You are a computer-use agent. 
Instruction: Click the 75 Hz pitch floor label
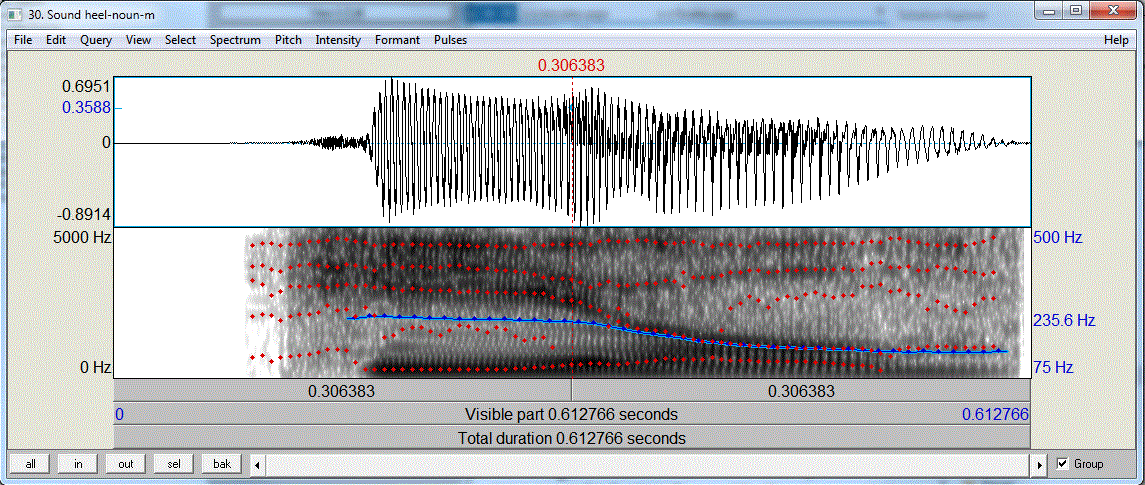[1053, 367]
